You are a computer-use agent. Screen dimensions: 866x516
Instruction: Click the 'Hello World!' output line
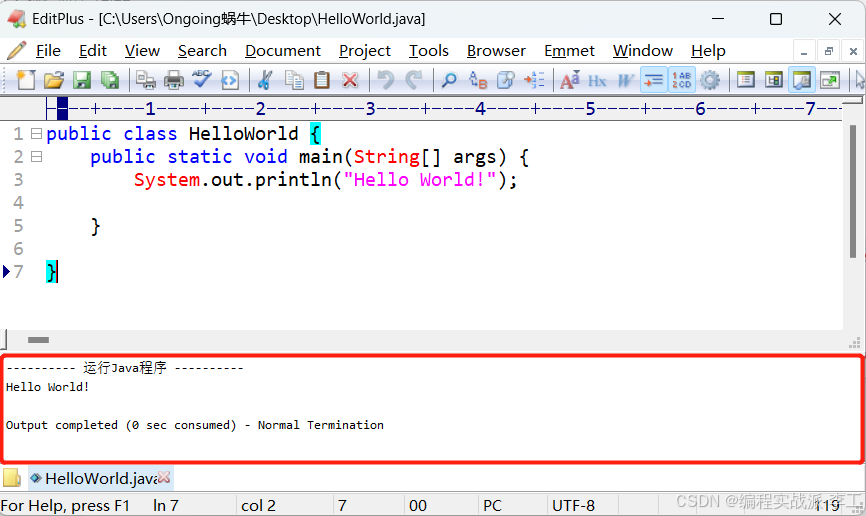coord(47,387)
